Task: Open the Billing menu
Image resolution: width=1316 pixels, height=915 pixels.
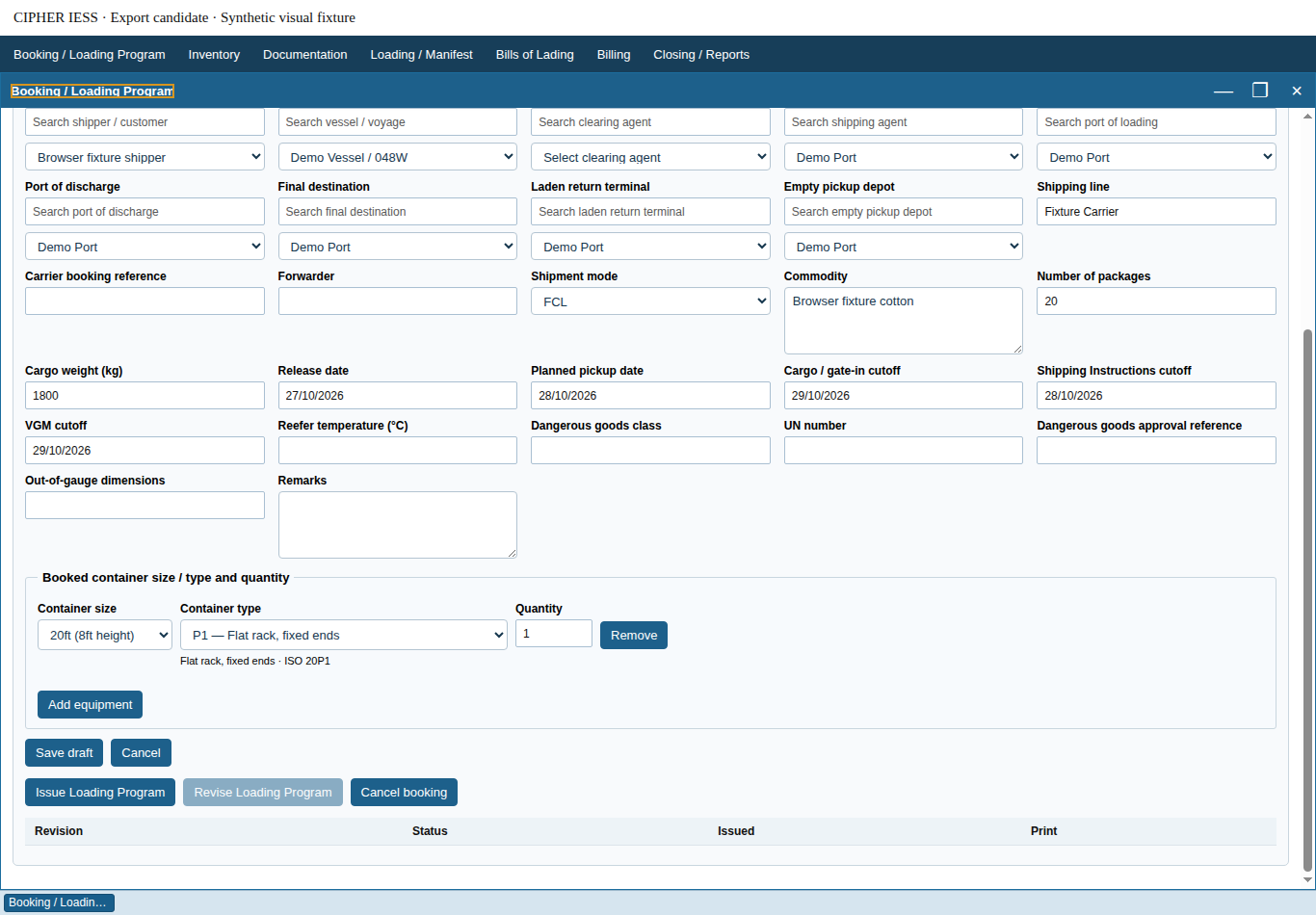Action: tap(614, 55)
